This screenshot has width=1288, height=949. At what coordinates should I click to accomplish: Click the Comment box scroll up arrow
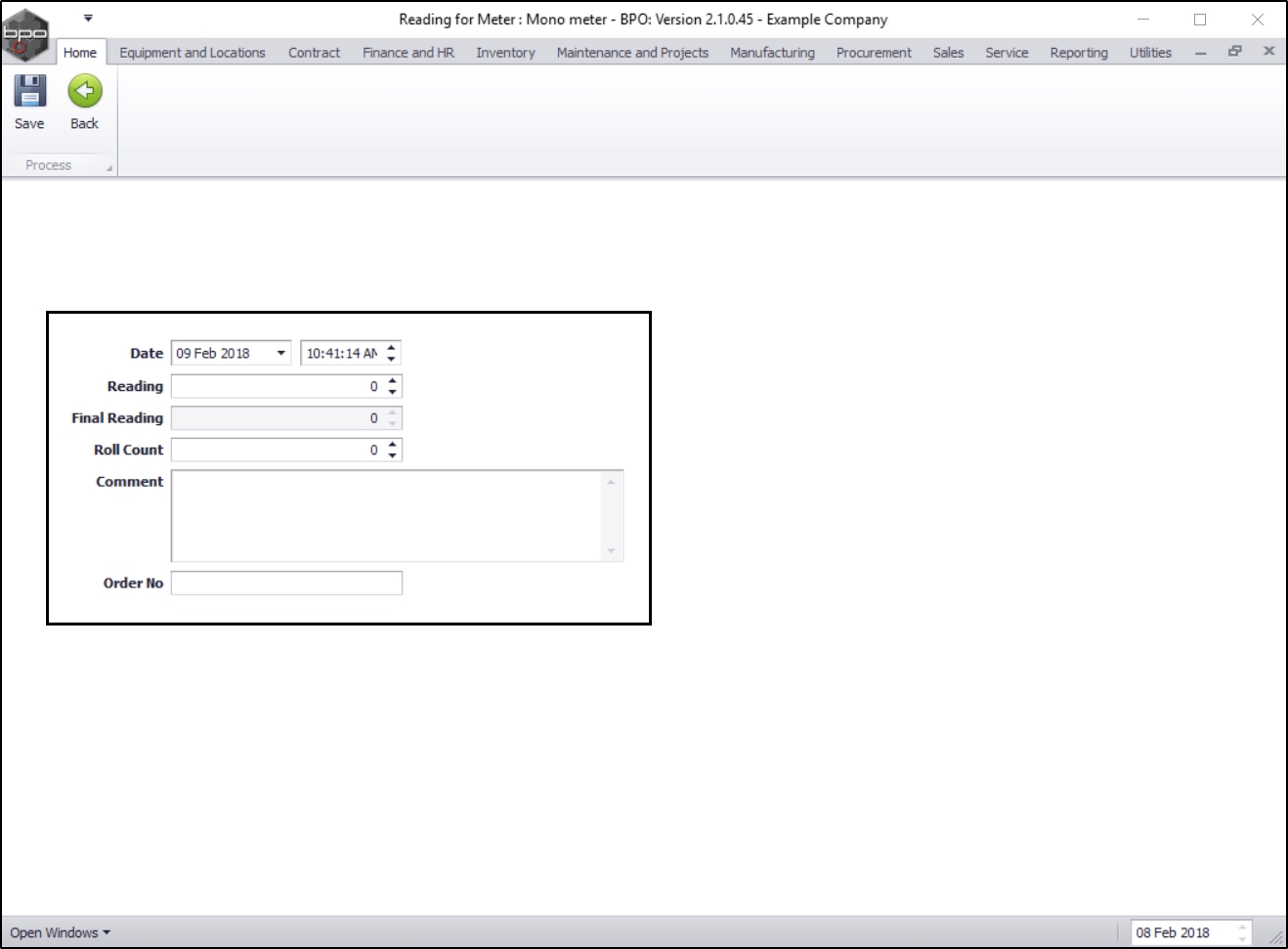point(611,481)
